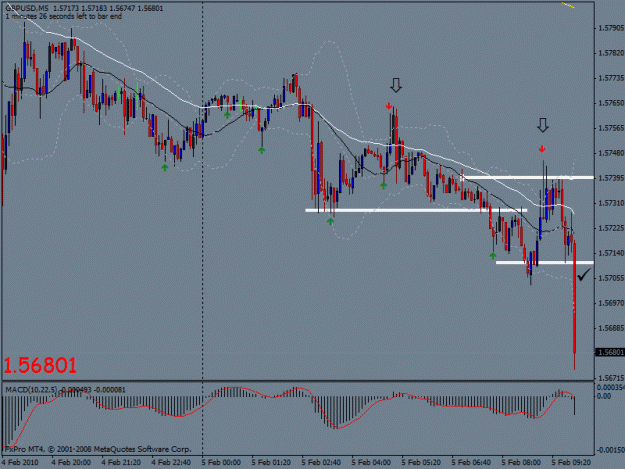Select the '5 Feb 08:00' time axis label
The width and height of the screenshot is (625, 469).
click(521, 463)
